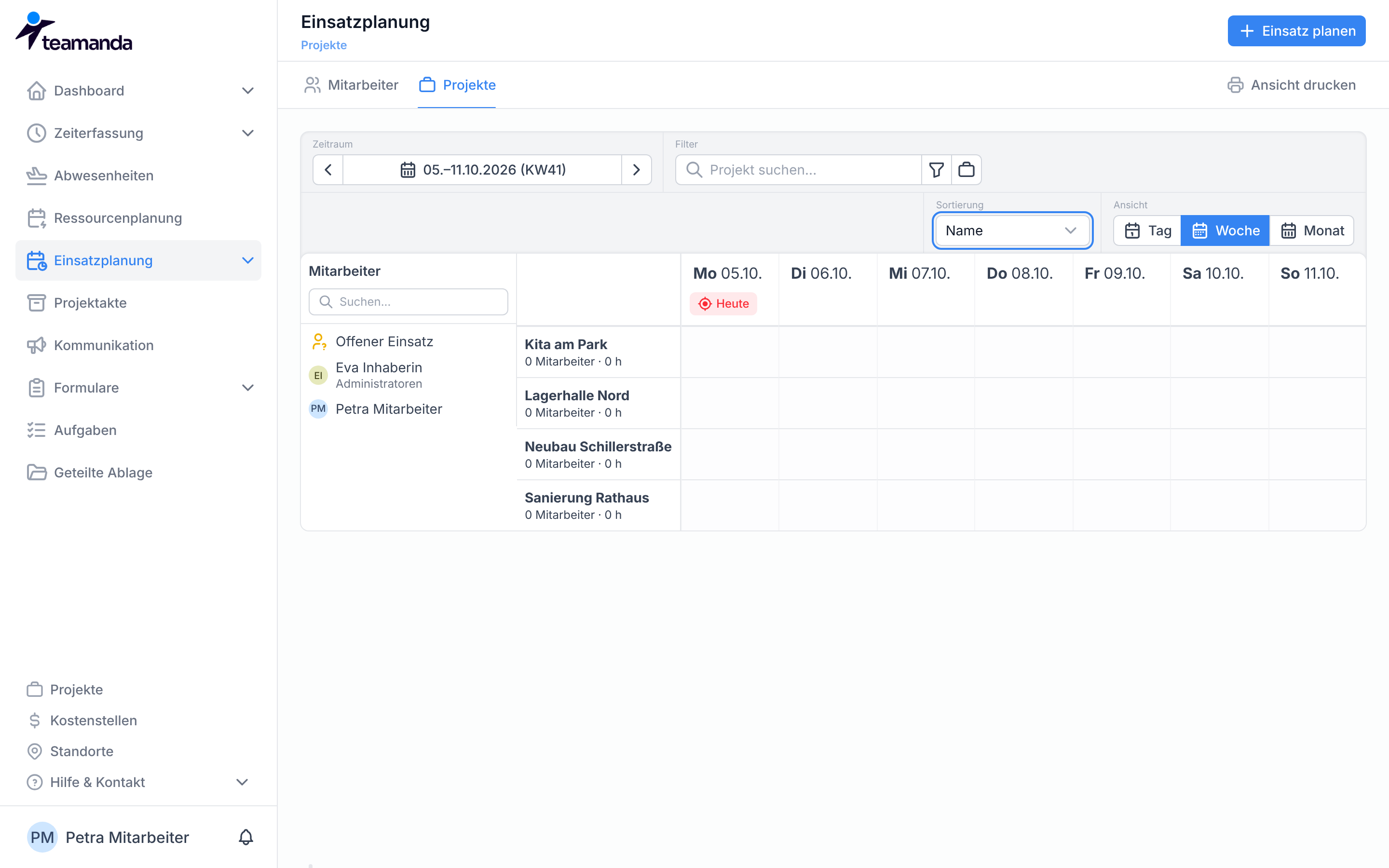Open Aufgaben in the sidebar

pos(138,430)
